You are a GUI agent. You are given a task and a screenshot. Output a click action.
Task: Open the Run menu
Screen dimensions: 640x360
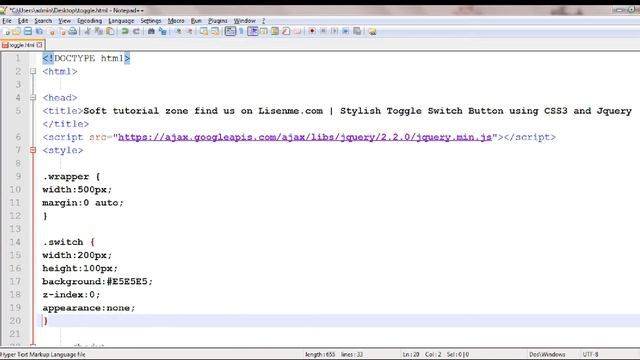[196, 21]
